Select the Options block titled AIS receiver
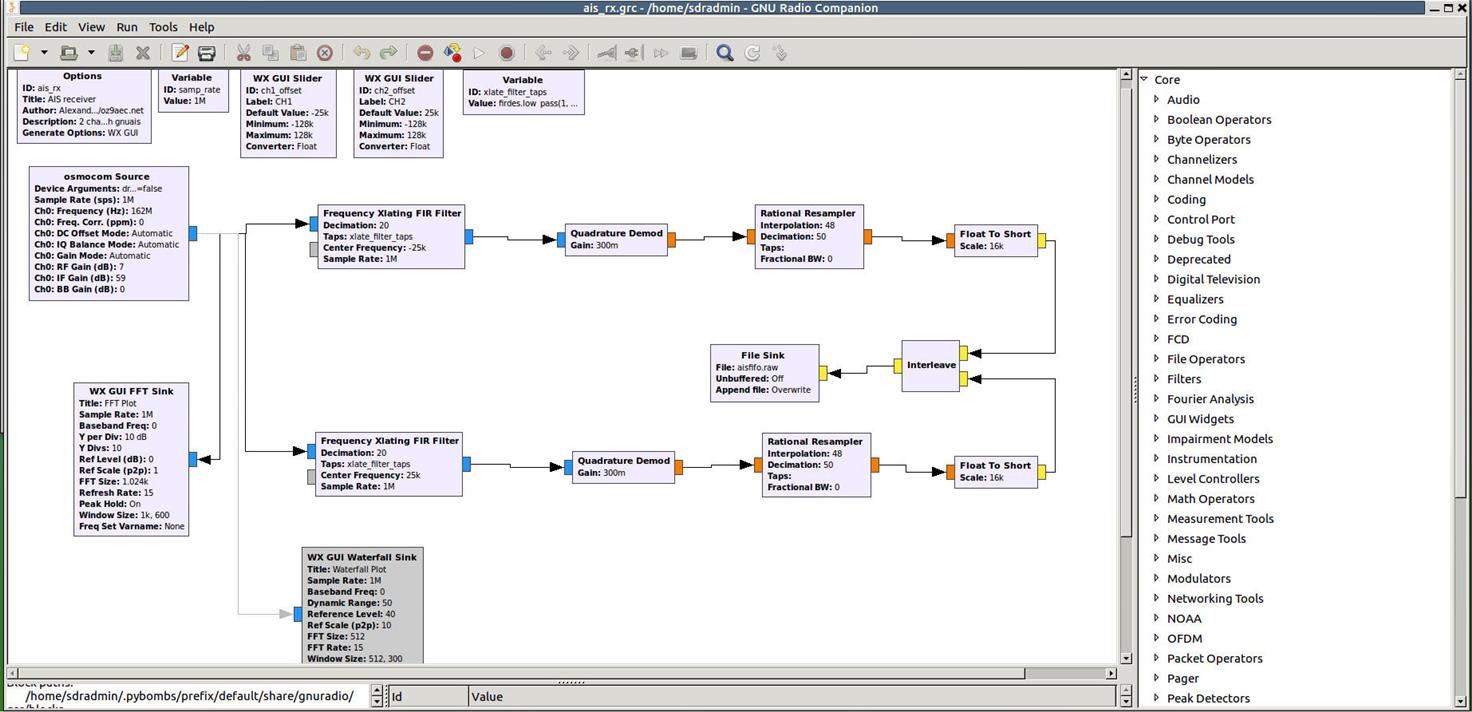1472x712 pixels. click(x=82, y=105)
